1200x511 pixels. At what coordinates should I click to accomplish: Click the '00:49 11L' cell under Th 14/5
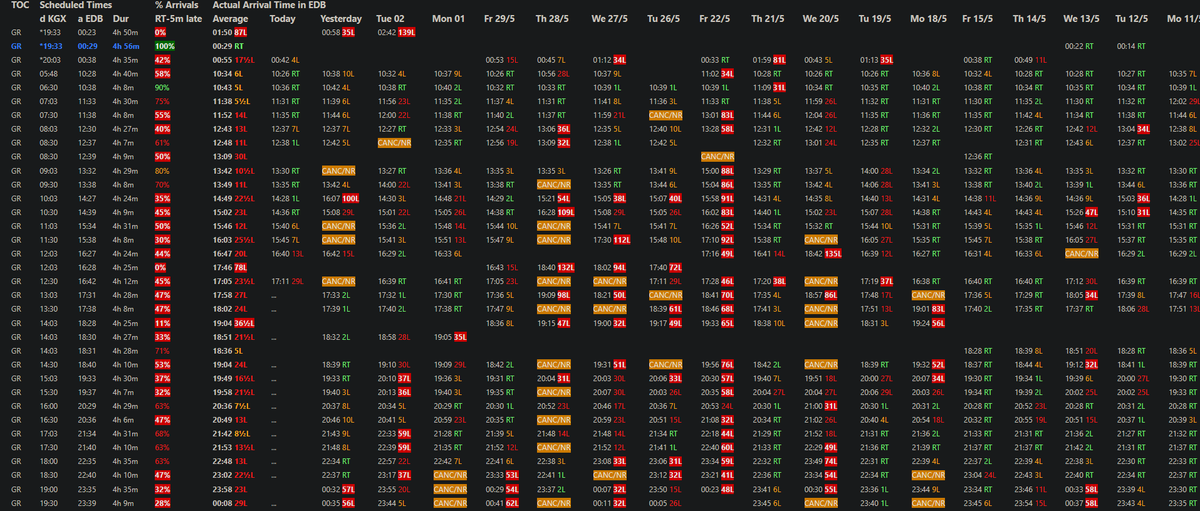(x=1030, y=60)
